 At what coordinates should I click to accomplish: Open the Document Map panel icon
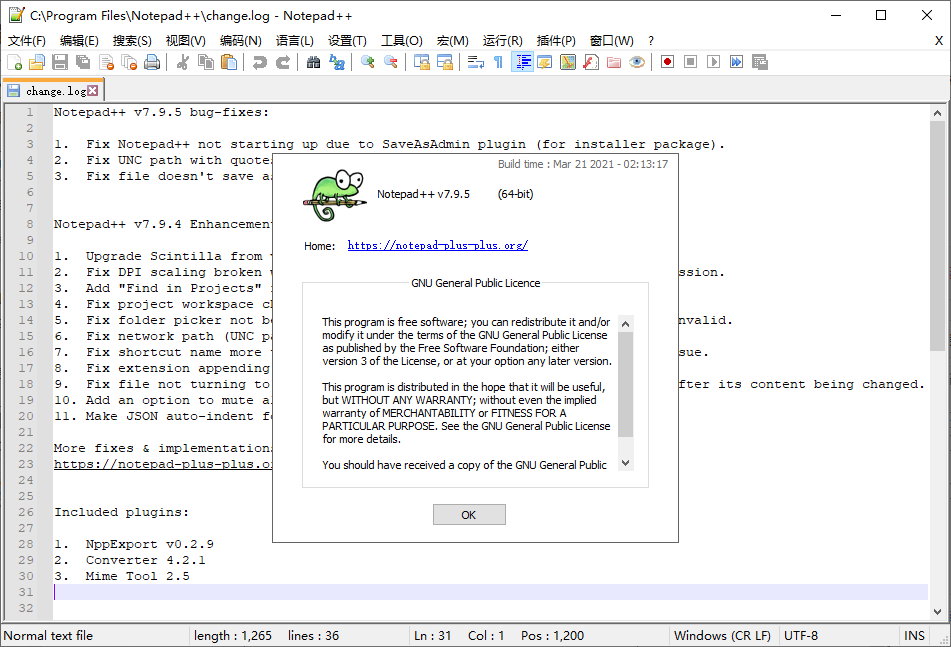568,61
